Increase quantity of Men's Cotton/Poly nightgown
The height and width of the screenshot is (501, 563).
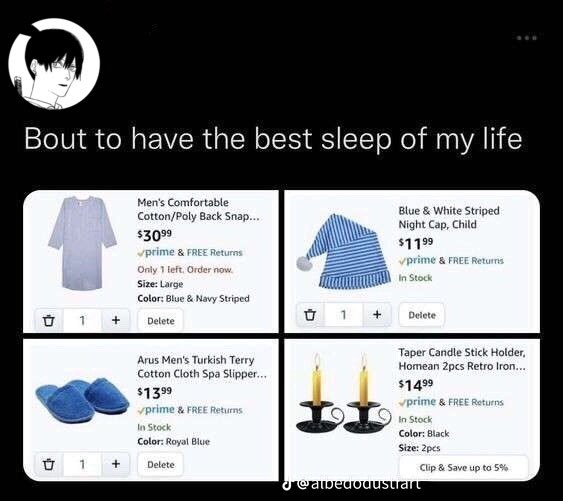pyautogui.click(x=115, y=320)
